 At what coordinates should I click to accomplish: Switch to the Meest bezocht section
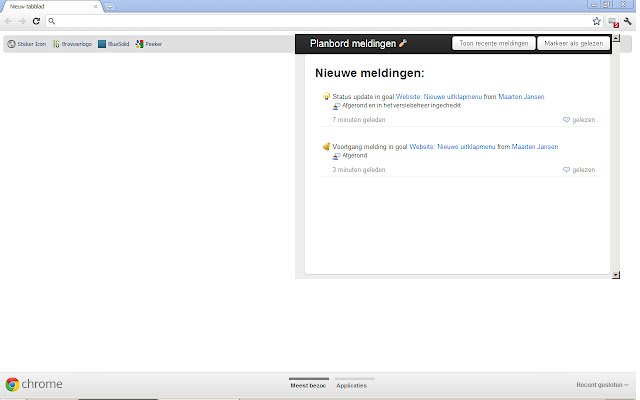coord(308,383)
